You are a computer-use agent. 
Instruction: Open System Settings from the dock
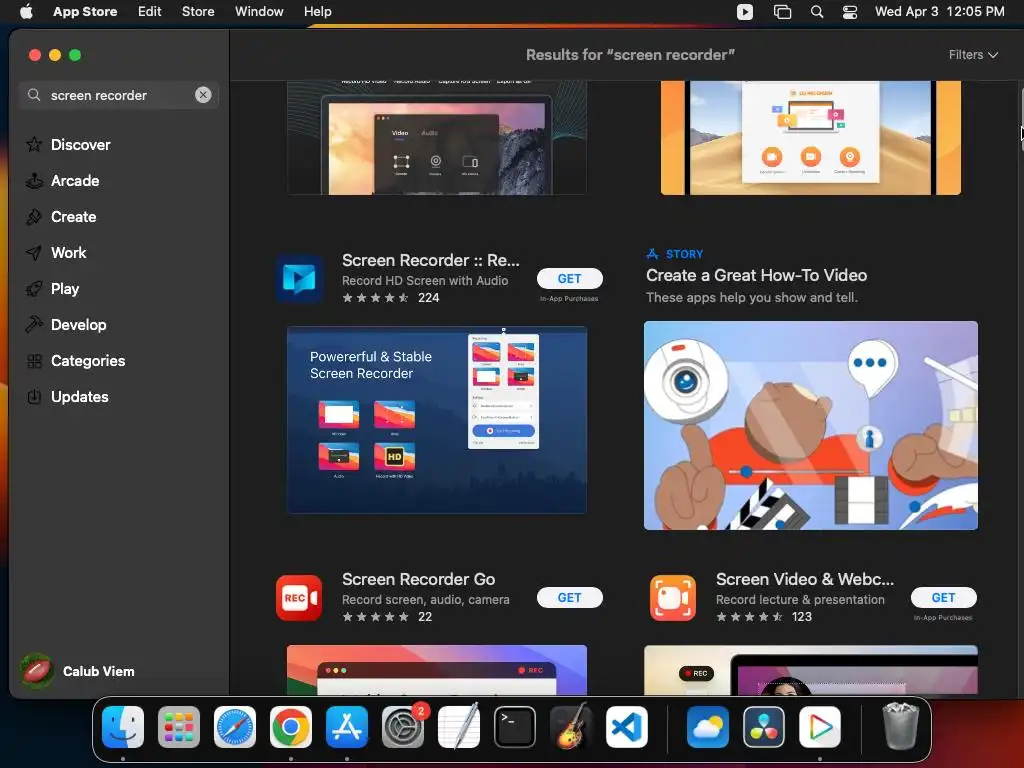403,727
